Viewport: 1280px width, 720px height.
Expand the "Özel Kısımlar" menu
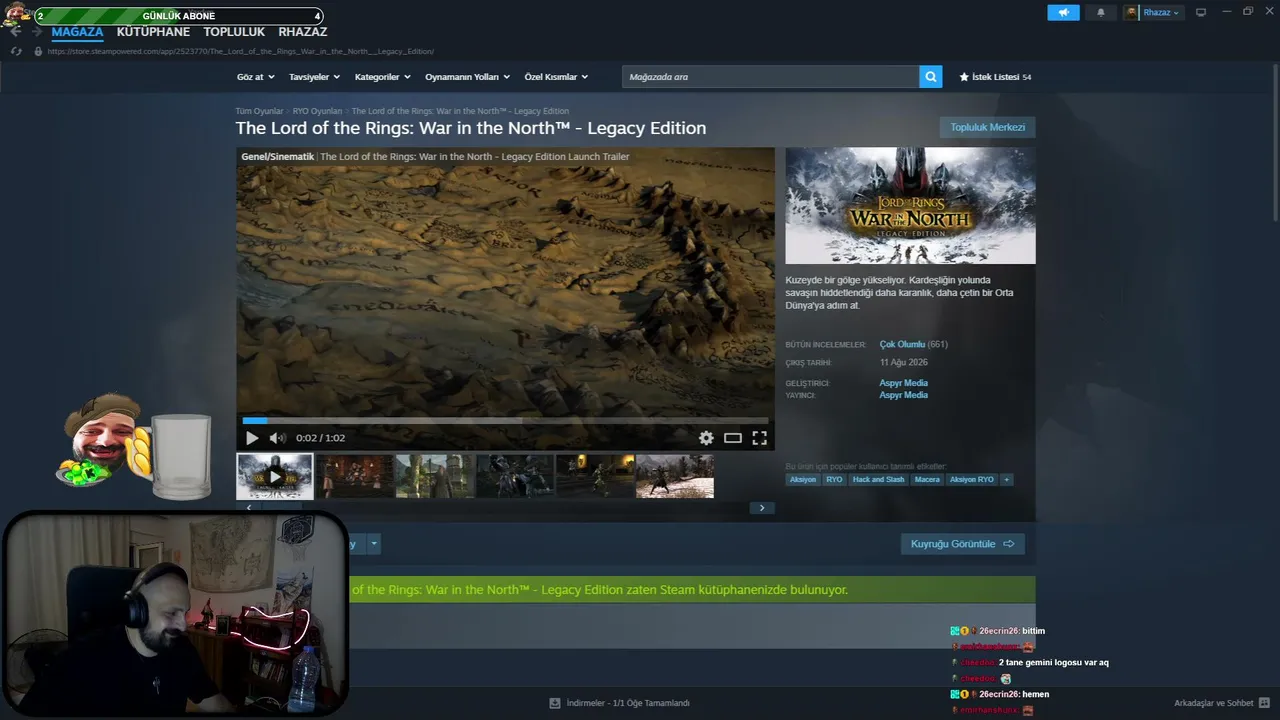(x=556, y=77)
